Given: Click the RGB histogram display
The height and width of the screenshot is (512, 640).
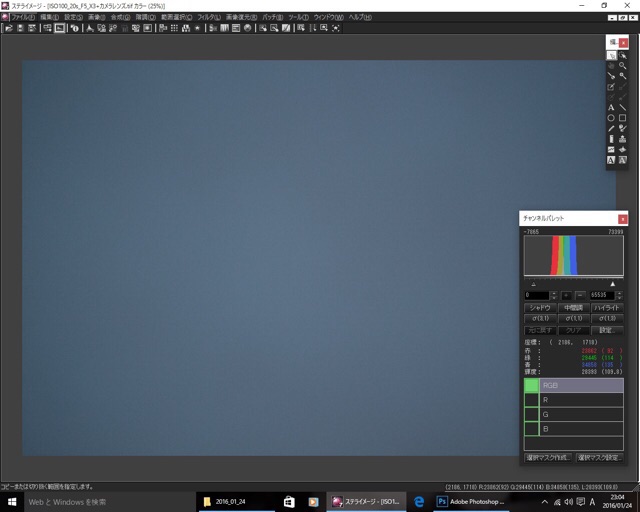Looking at the screenshot, I should [573, 256].
